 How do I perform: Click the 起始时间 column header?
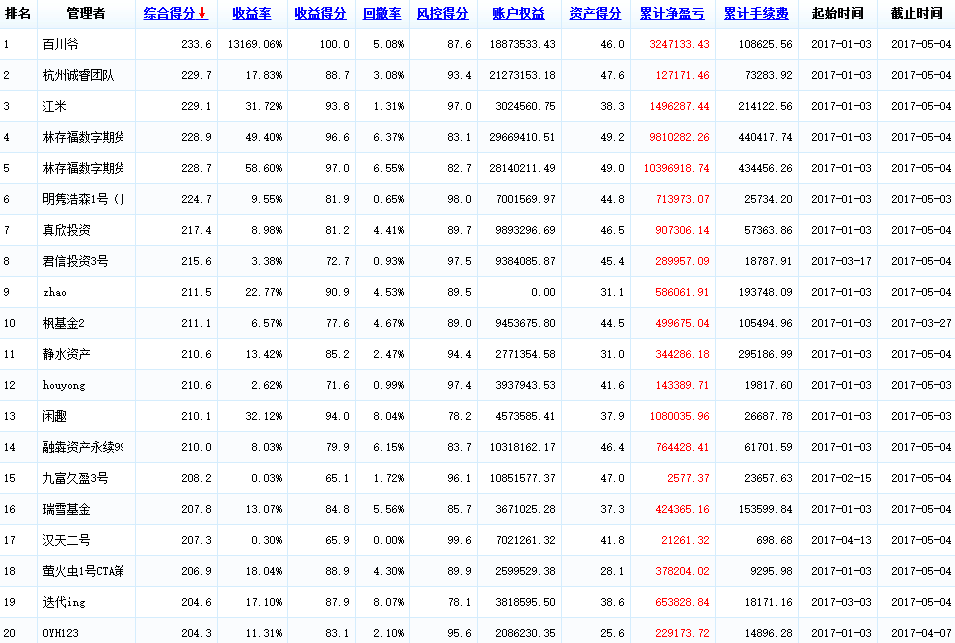tap(837, 13)
